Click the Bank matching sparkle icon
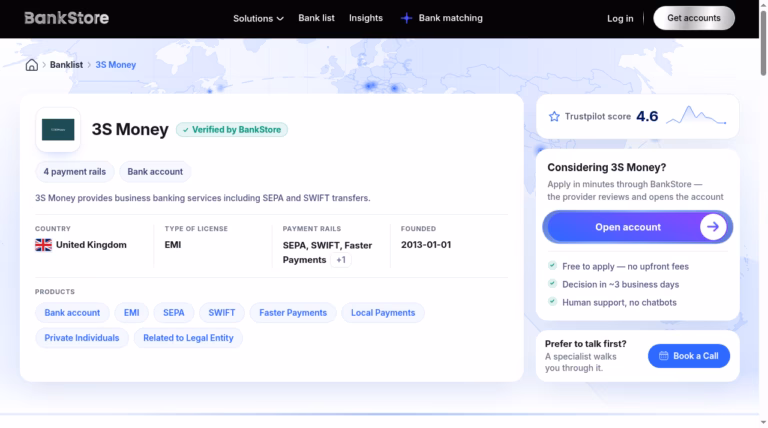The width and height of the screenshot is (768, 428). pyautogui.click(x=406, y=18)
